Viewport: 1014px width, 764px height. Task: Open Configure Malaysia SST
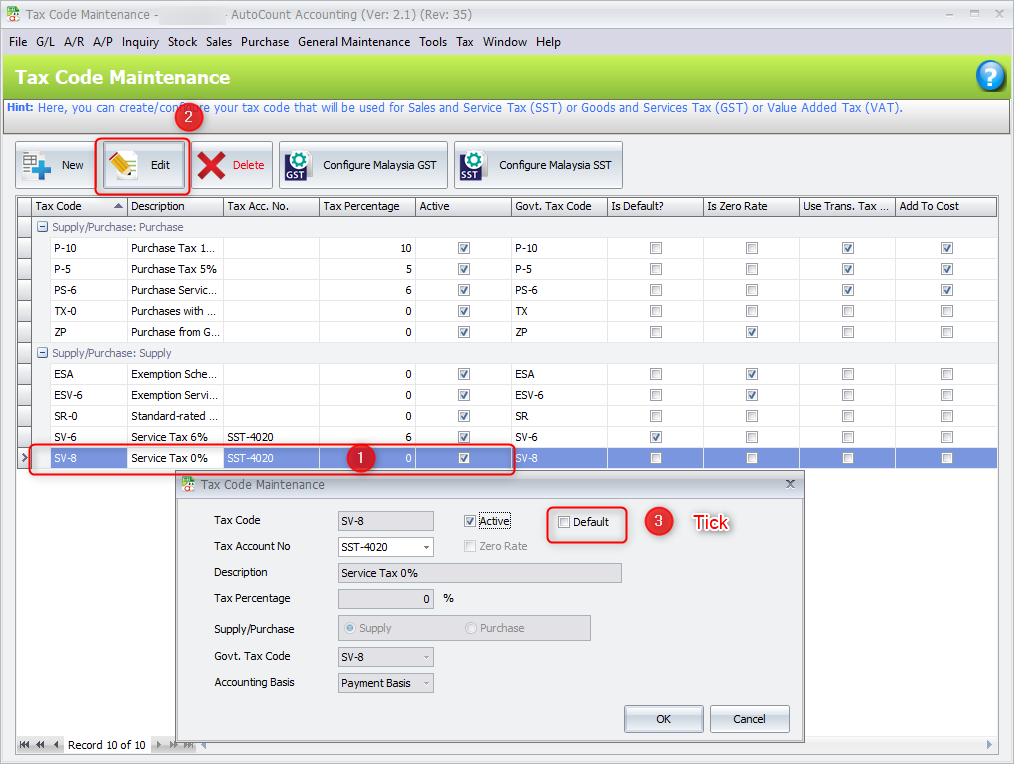[538, 165]
